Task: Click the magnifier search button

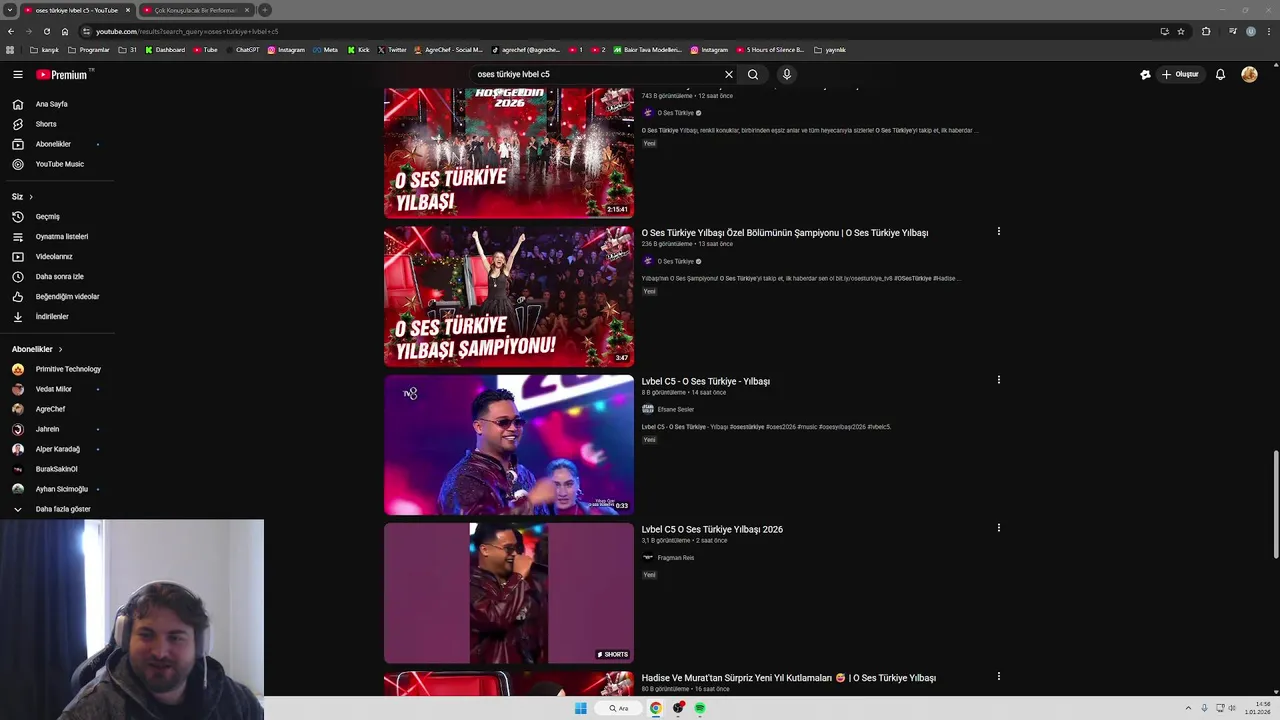Action: pyautogui.click(x=753, y=74)
